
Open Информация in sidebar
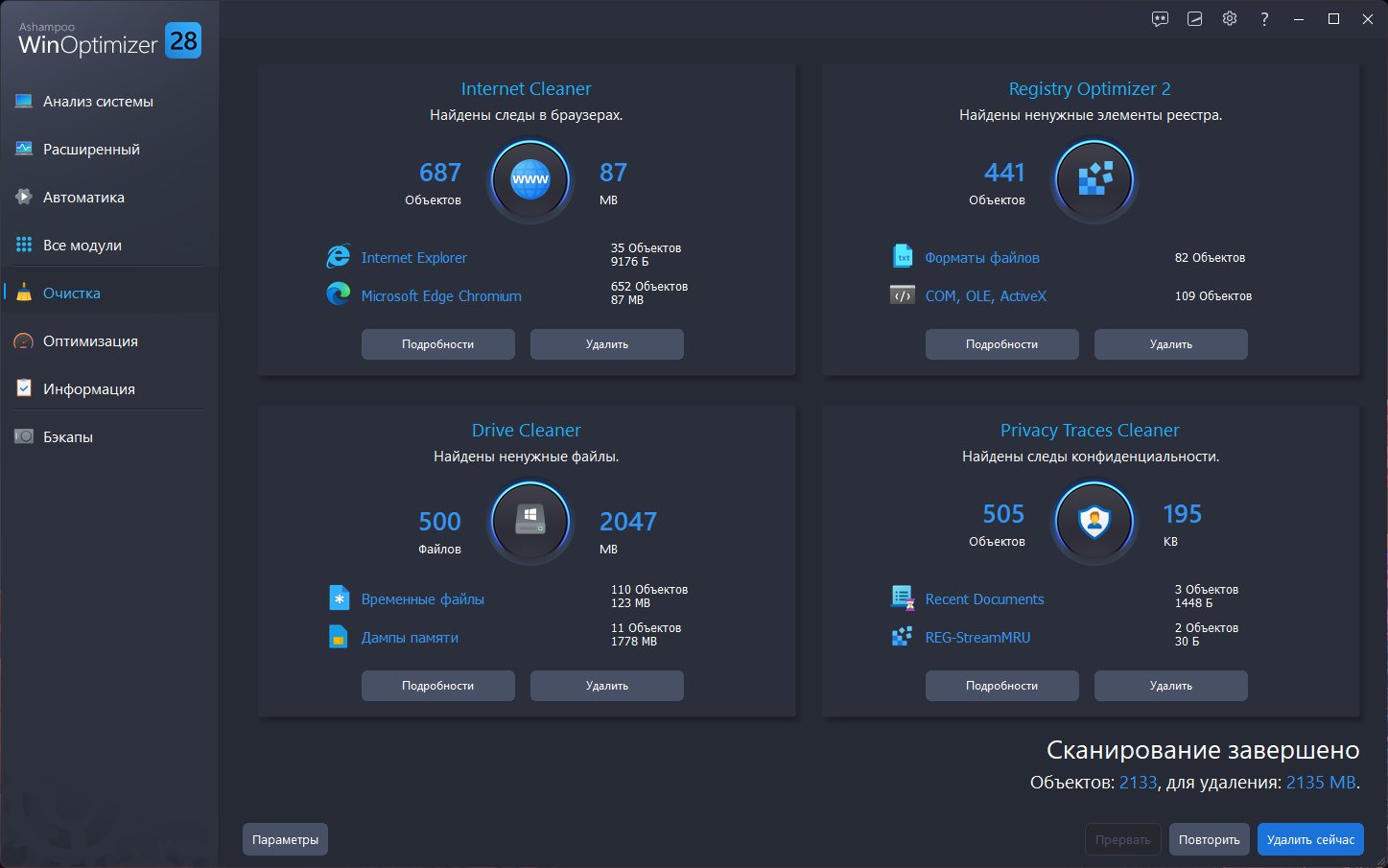tap(89, 389)
